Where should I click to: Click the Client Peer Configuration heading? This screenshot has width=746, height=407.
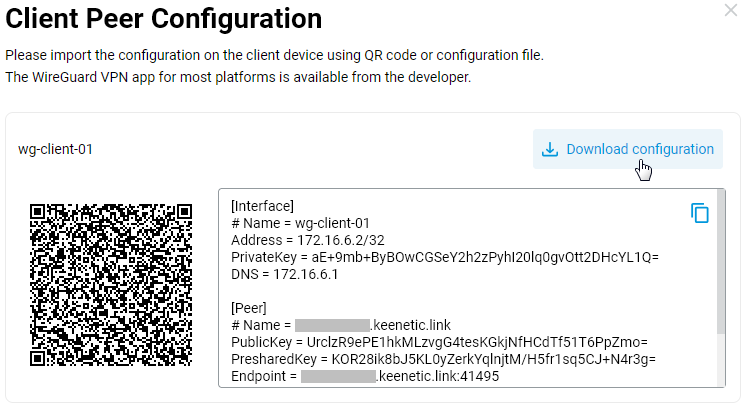coord(164,18)
